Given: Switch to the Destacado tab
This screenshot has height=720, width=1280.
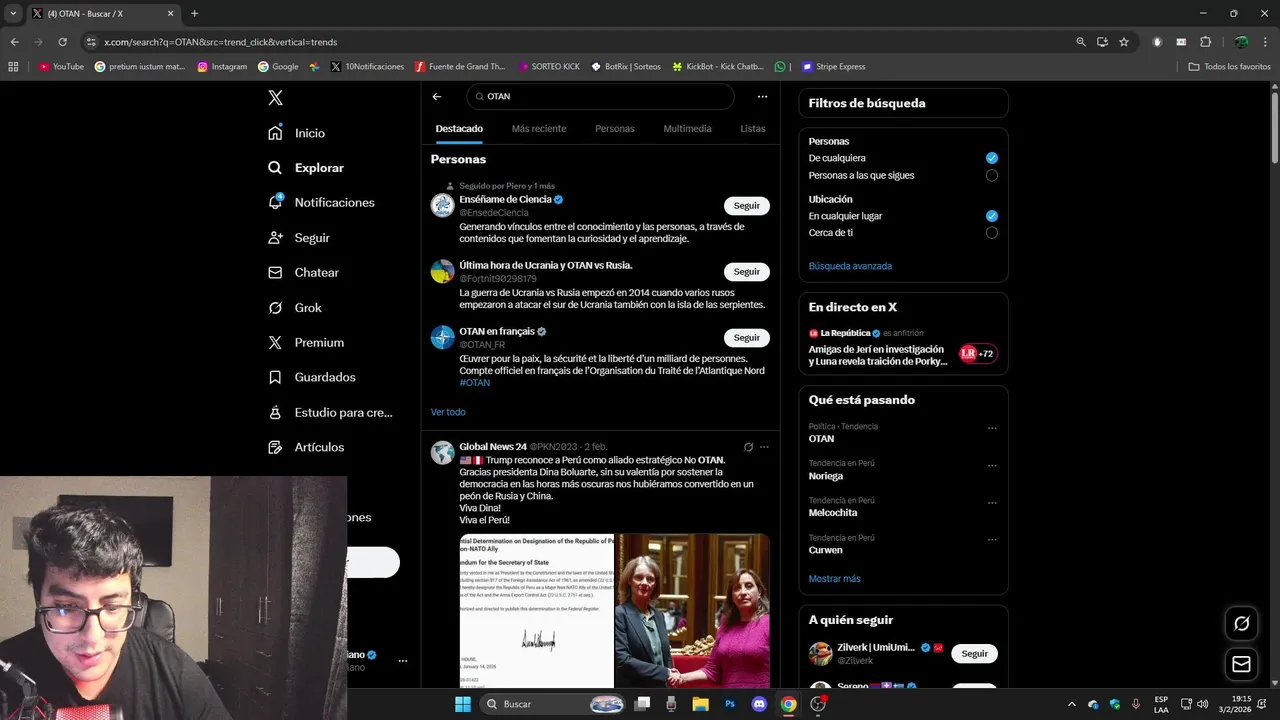Looking at the screenshot, I should 459,129.
